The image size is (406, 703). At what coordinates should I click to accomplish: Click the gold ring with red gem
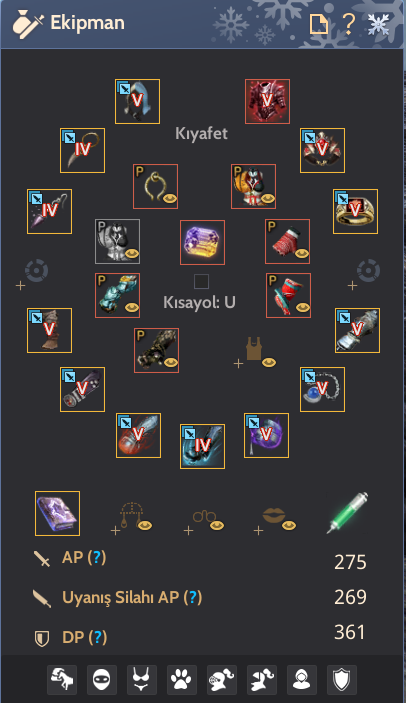click(355, 211)
